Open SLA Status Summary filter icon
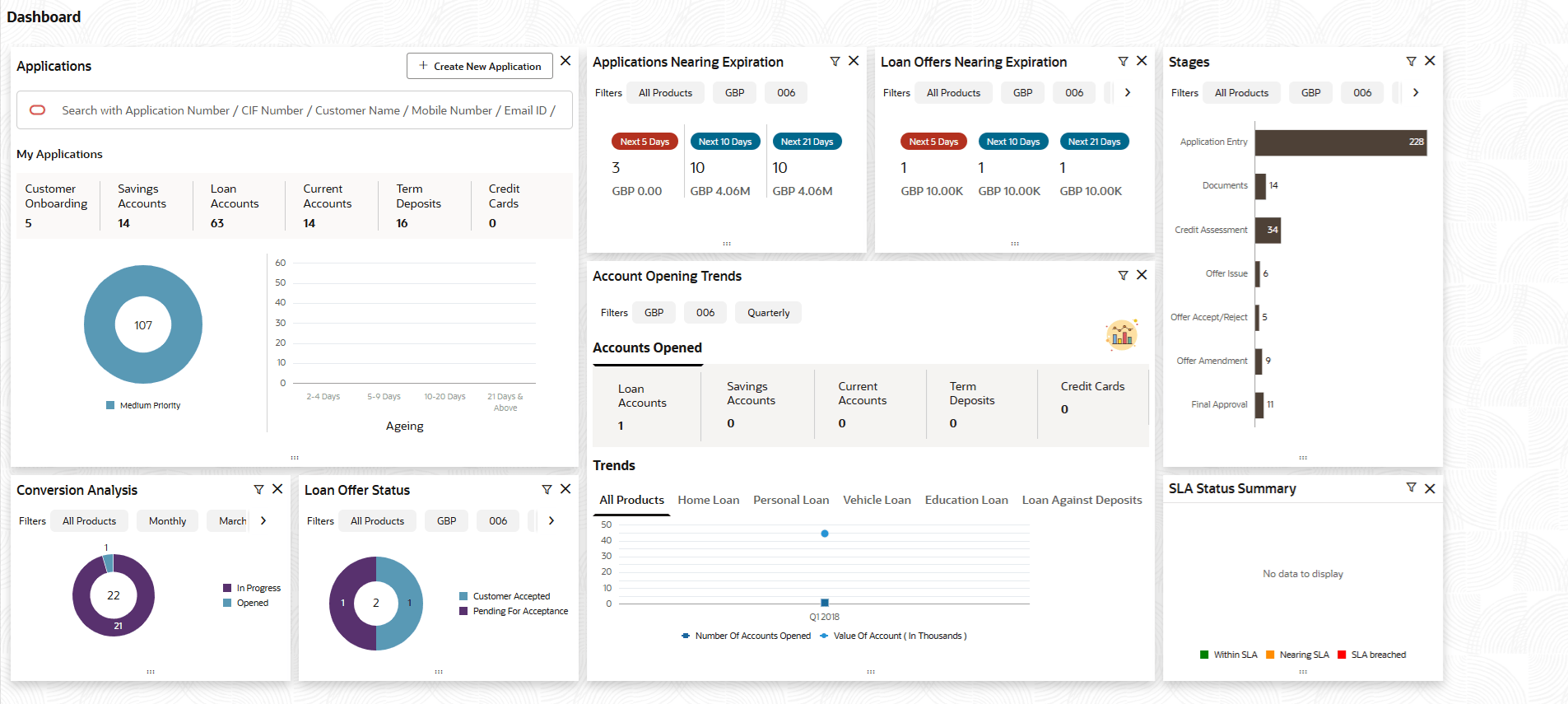Viewport: 1568px width, 704px height. pos(1411,488)
